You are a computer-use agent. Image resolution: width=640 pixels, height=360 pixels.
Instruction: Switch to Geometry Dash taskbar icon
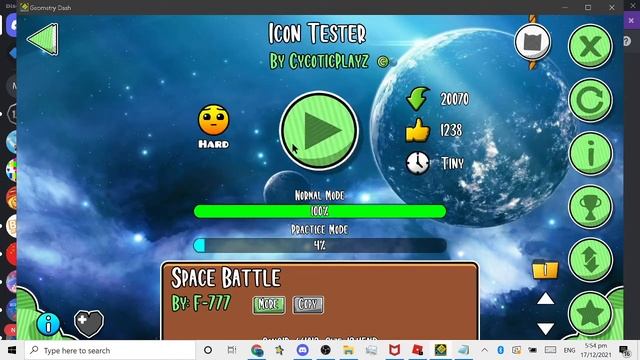pyautogui.click(x=440, y=350)
